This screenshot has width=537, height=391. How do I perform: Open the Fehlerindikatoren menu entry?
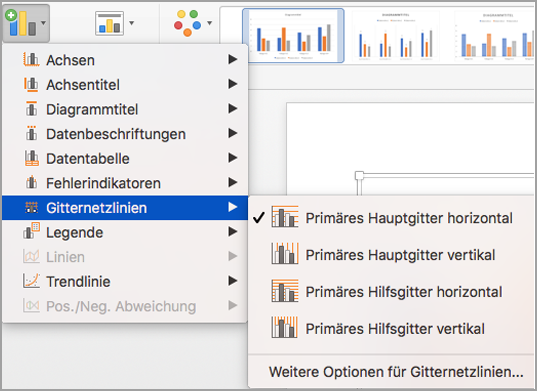(x=125, y=183)
